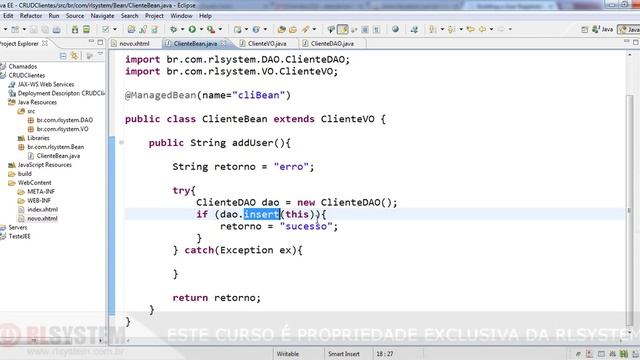Open the Project menu
640x360 pixels.
point(154,16)
